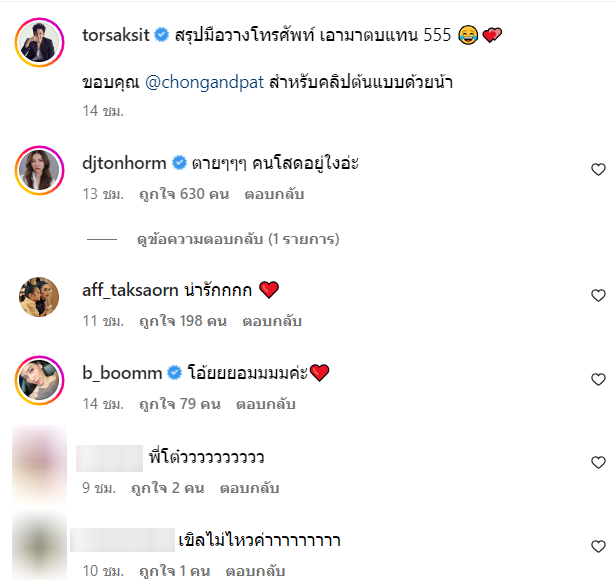Open torsaksit's profile picture story
This screenshot has width=616, height=587.
point(39,42)
